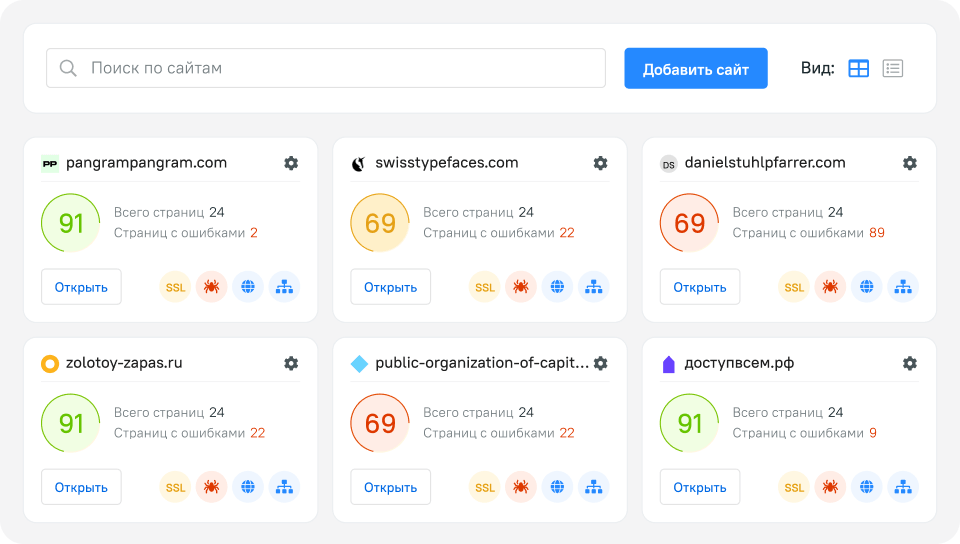Open settings gear for доступвсем.рф
The width and height of the screenshot is (960, 544).
910,363
